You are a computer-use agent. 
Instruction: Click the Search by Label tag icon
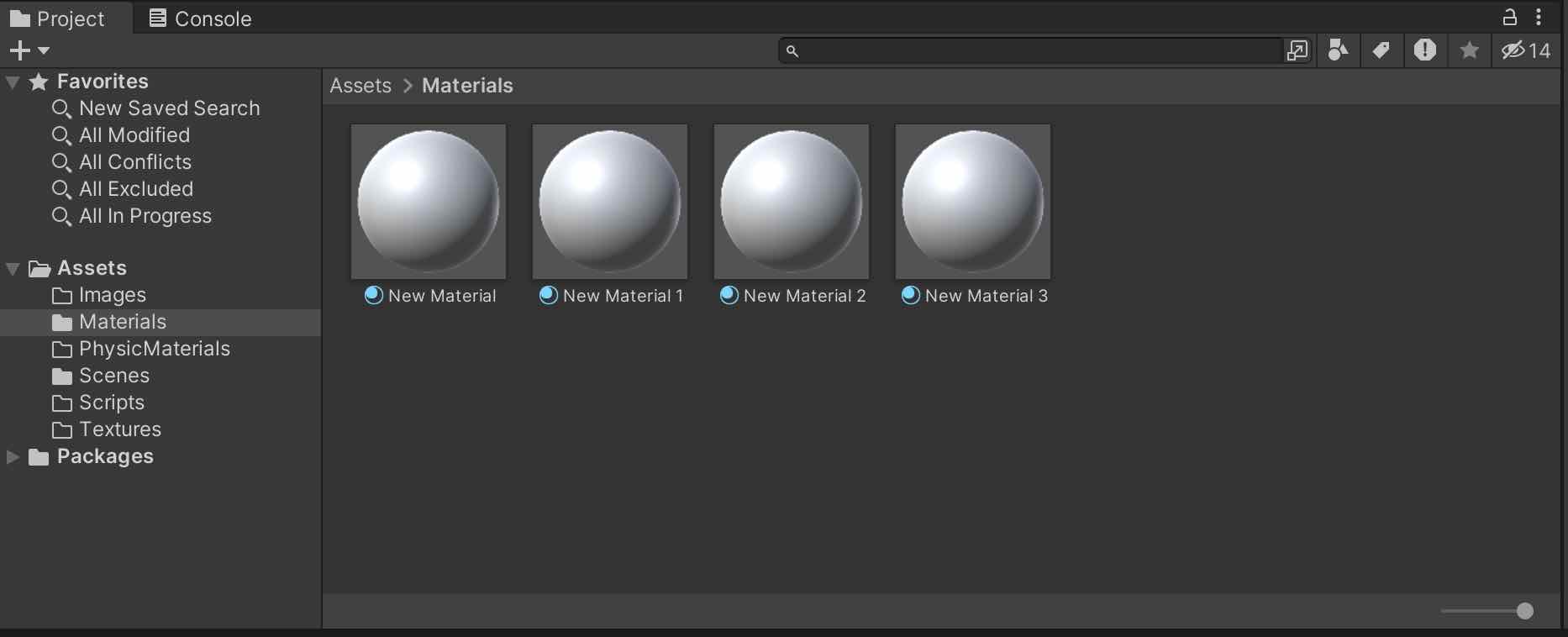coord(1381,50)
